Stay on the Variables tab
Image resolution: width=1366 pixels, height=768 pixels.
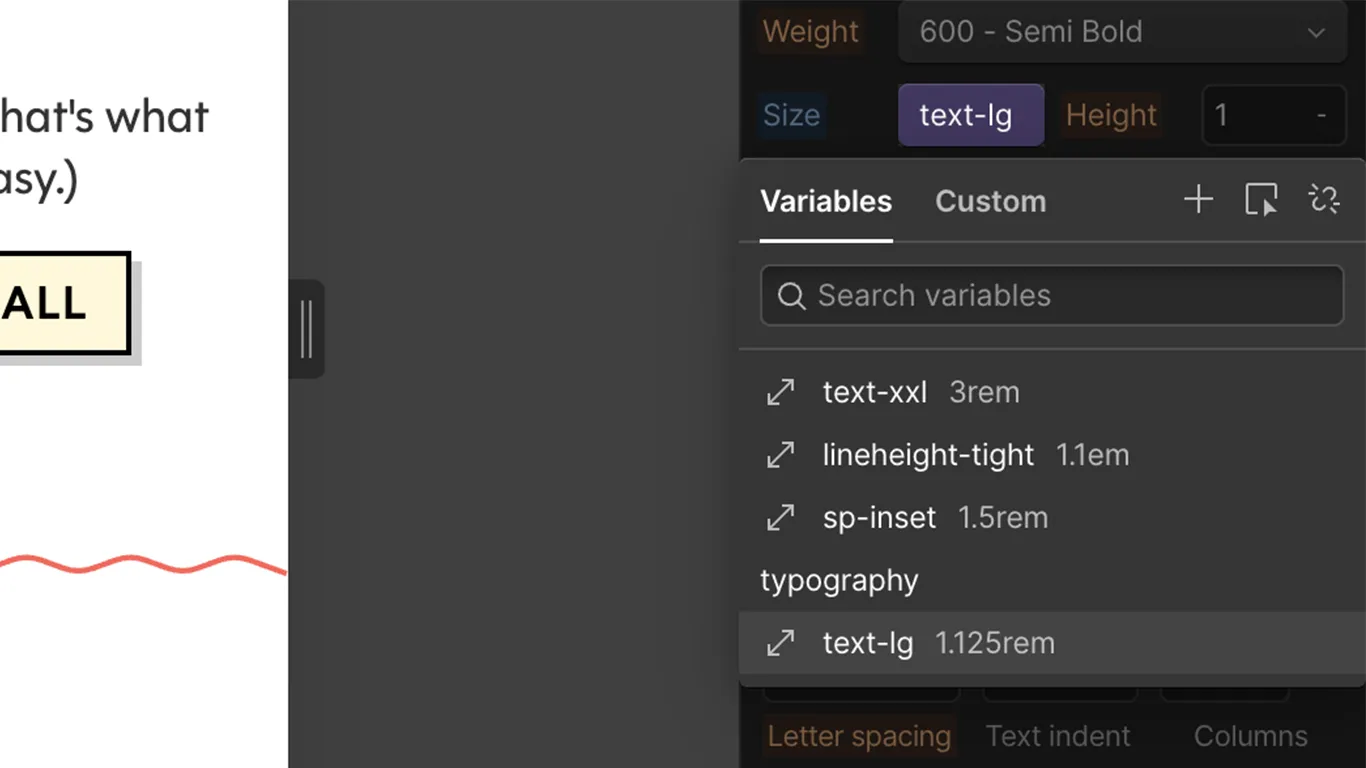(x=826, y=201)
